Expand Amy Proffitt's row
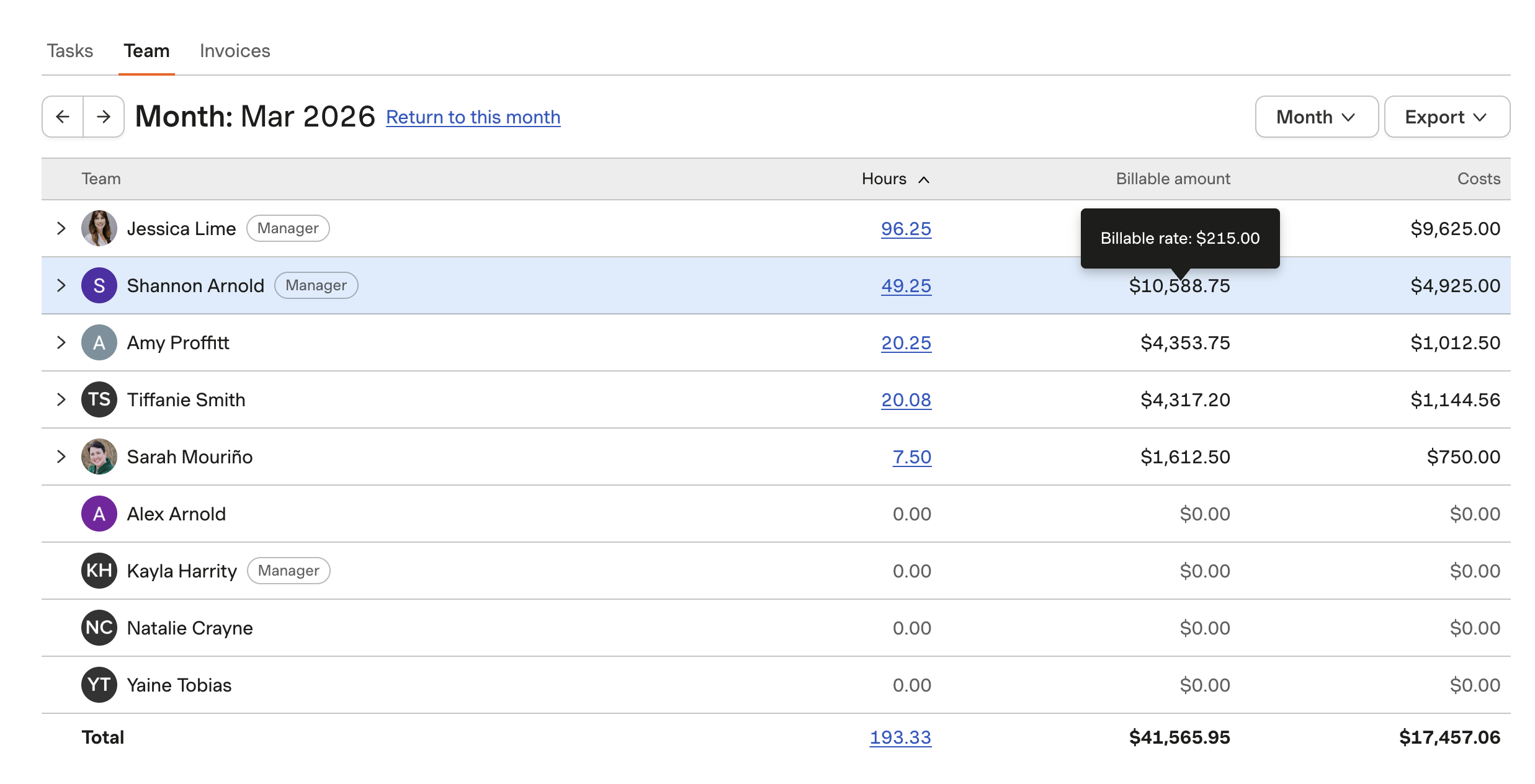1535x784 pixels. point(61,342)
